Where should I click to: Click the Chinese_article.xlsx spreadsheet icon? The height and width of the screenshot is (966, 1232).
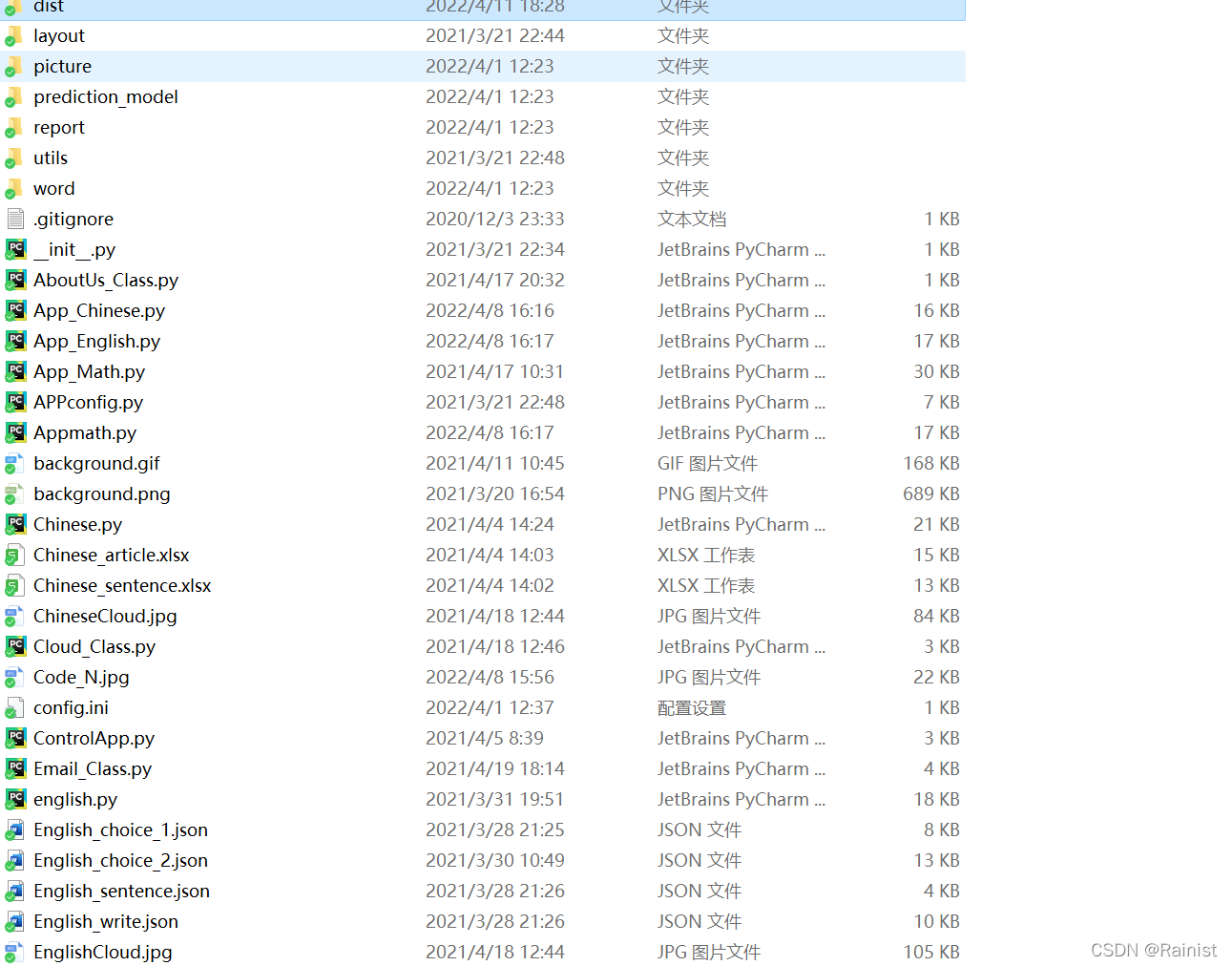tap(14, 556)
